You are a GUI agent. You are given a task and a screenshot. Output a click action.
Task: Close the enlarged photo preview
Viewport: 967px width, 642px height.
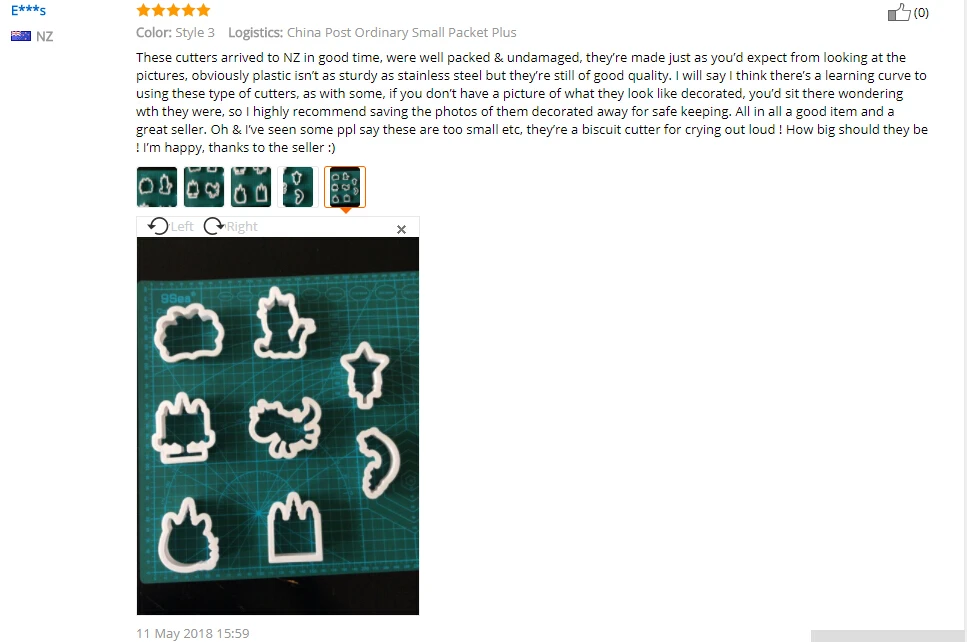coord(401,229)
